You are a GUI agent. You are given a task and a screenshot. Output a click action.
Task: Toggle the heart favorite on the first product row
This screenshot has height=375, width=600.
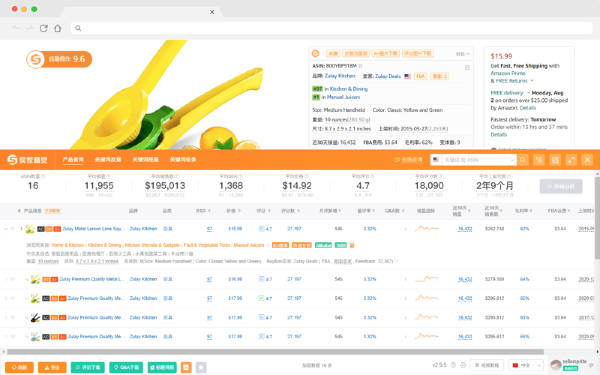click(13, 229)
